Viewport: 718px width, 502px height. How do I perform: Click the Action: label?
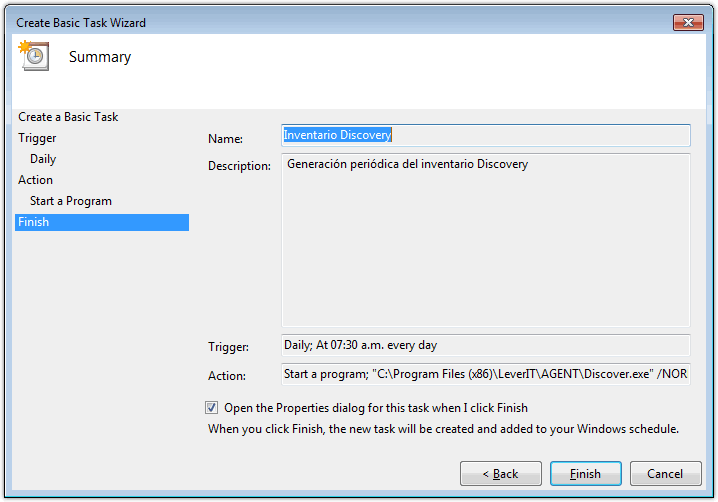[227, 376]
